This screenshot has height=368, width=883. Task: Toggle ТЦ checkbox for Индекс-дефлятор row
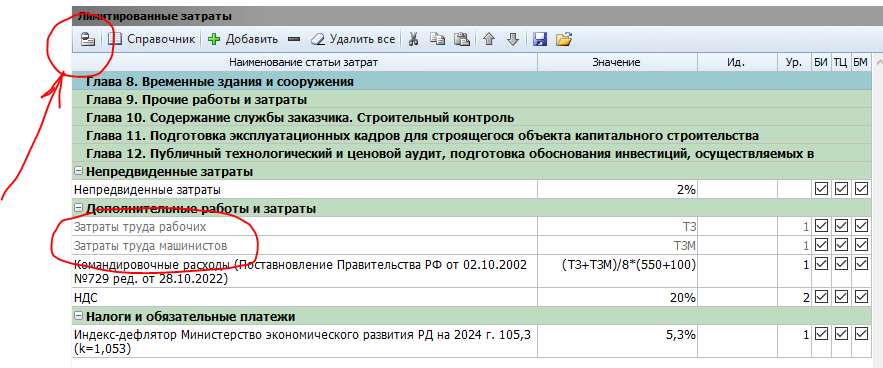coord(841,334)
